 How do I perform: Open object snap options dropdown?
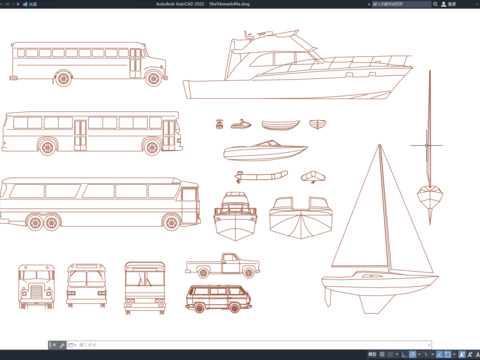(454, 354)
